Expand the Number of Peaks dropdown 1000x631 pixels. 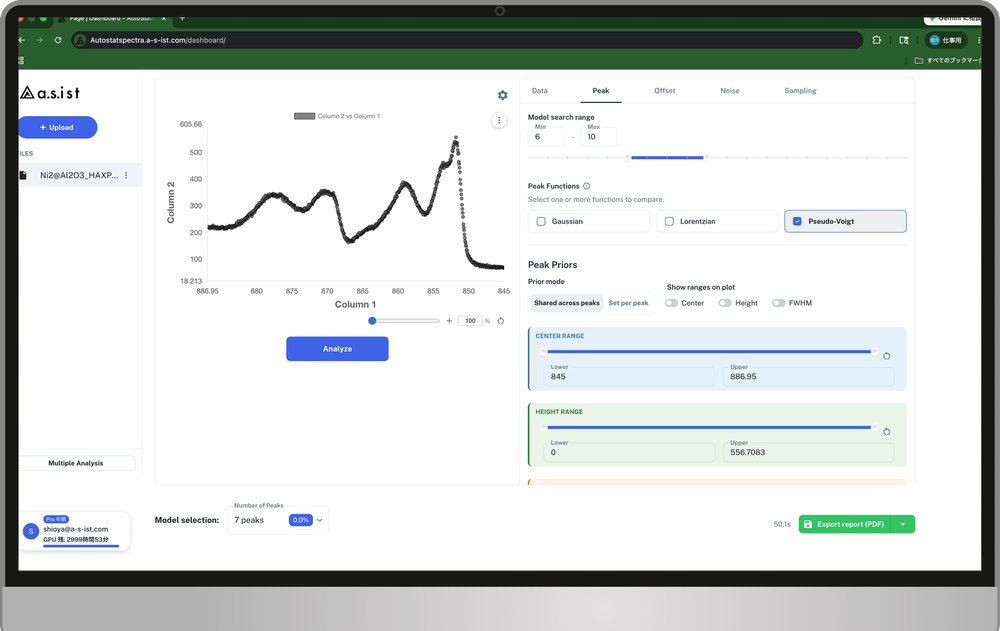tap(320, 520)
